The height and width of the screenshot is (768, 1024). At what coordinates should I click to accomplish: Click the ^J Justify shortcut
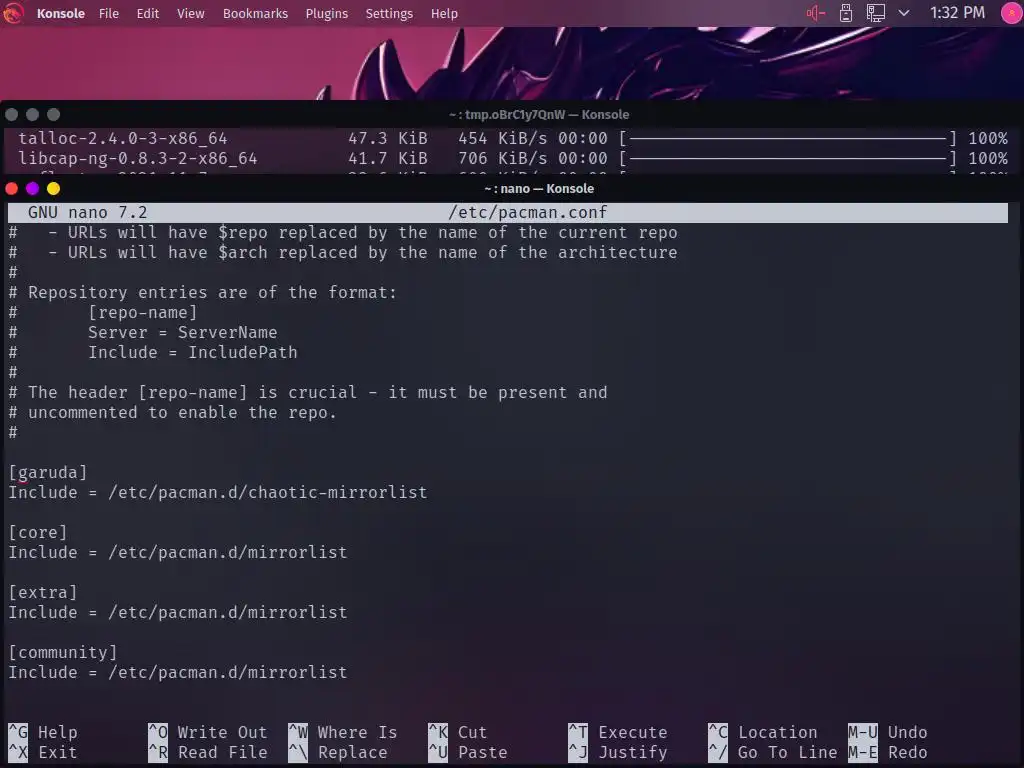pyautogui.click(x=618, y=753)
